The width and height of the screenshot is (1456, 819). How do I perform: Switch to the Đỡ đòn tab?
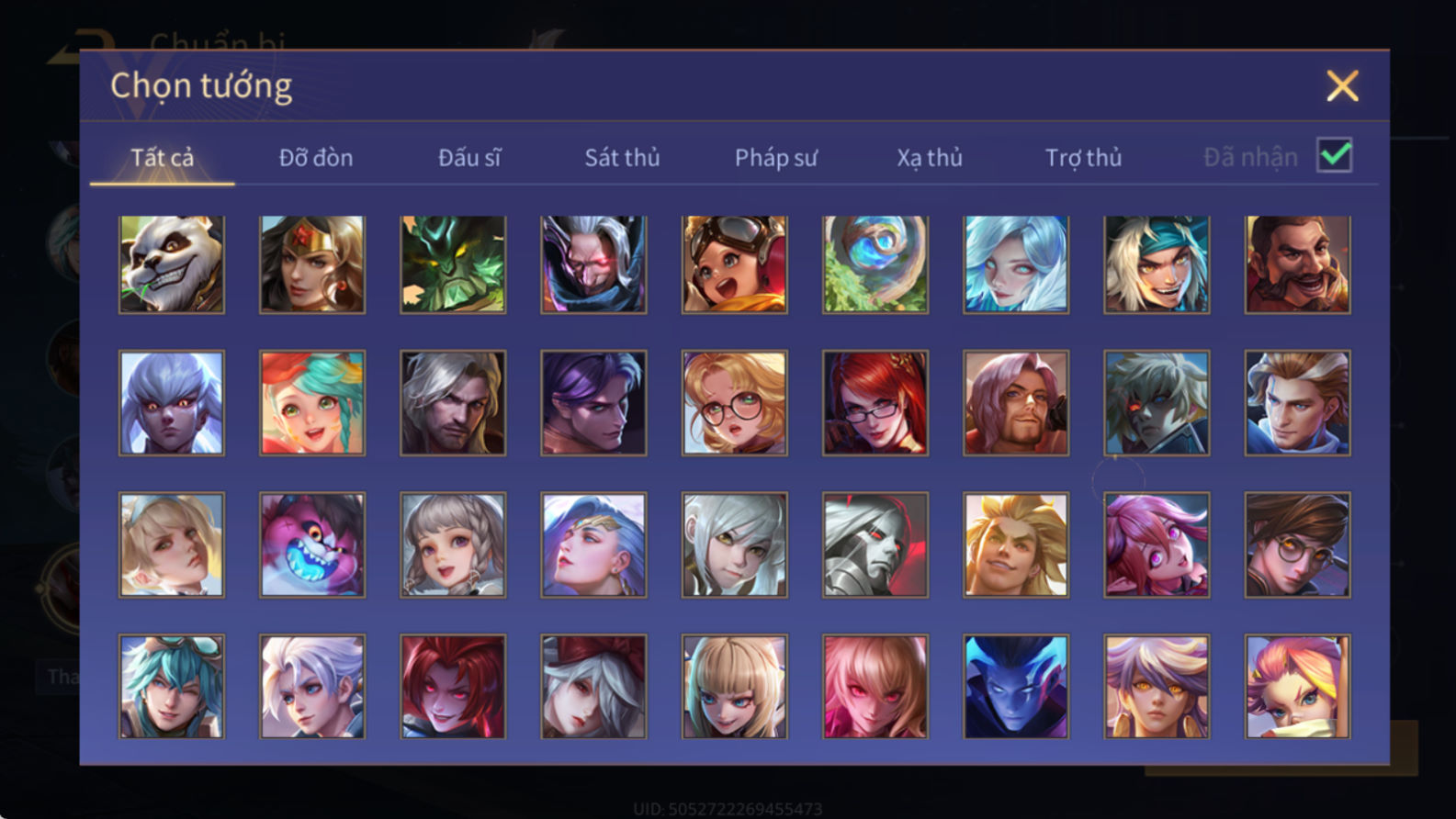pyautogui.click(x=316, y=158)
